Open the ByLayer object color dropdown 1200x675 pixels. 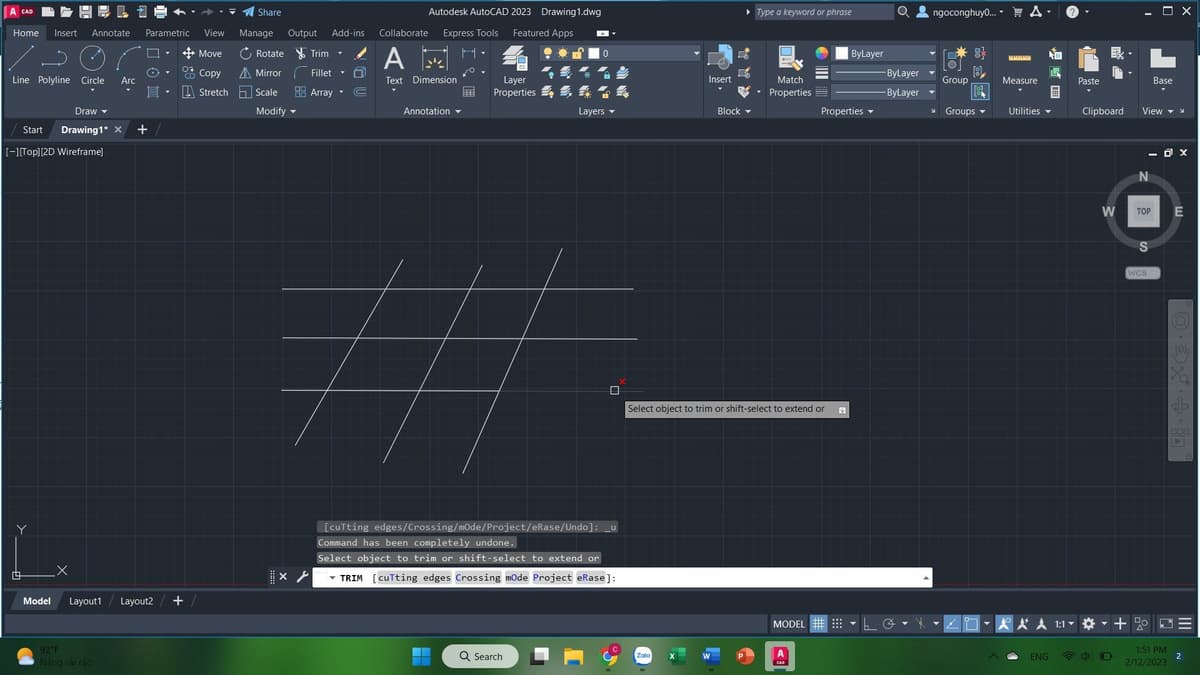[x=885, y=53]
